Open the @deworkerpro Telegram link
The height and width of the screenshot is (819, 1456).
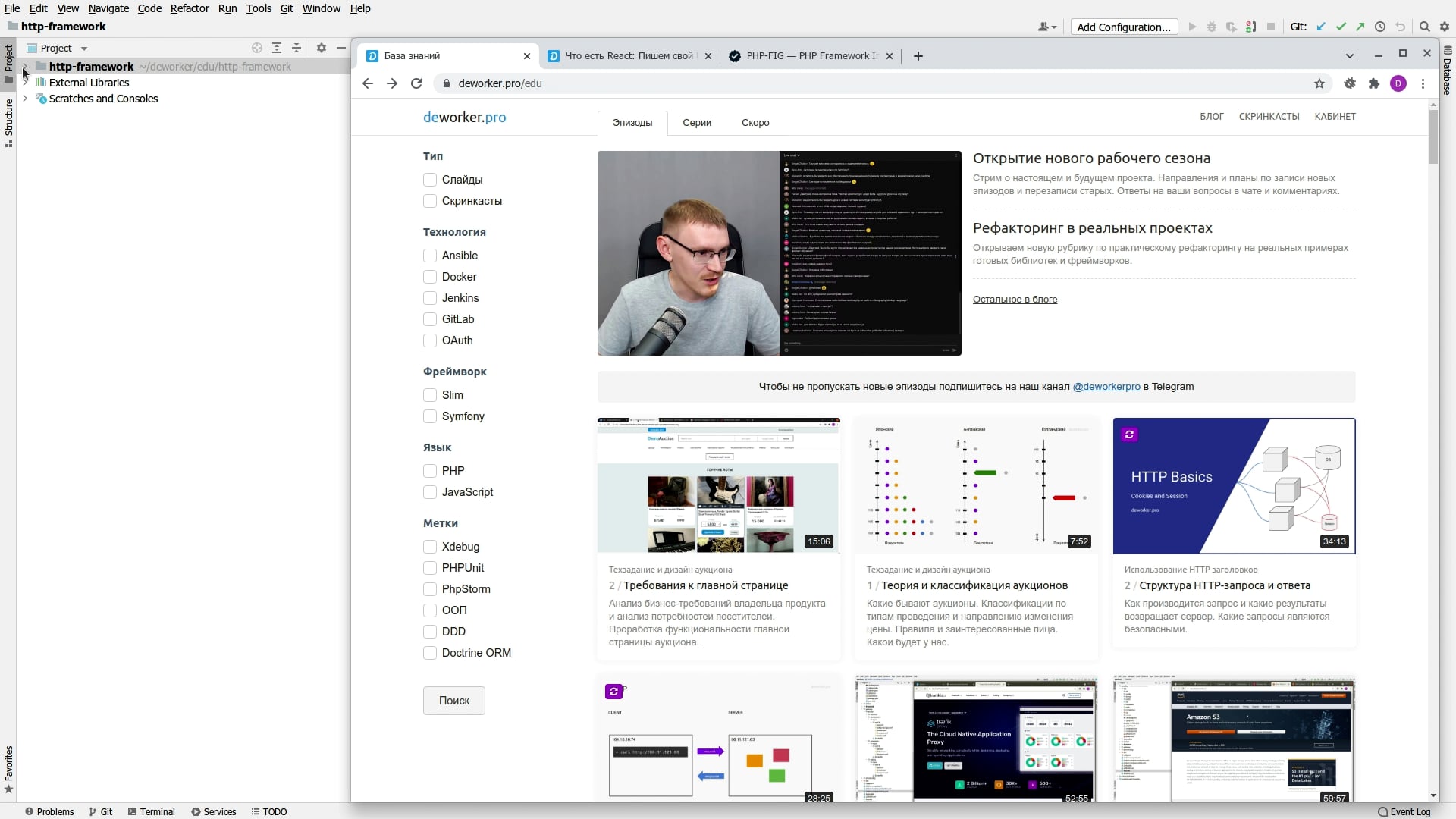(1106, 387)
